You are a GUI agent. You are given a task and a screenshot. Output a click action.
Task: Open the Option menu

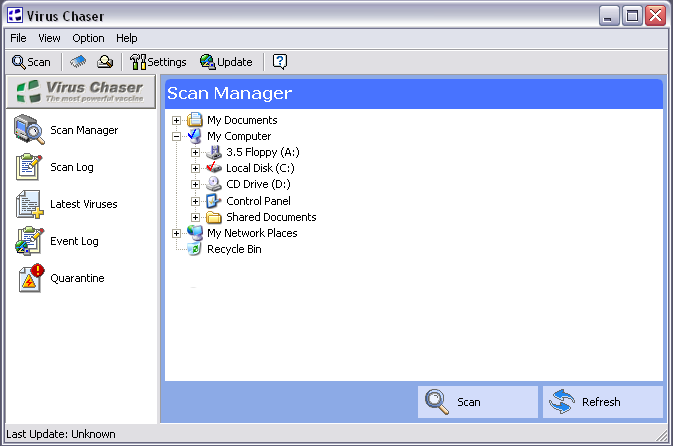88,38
